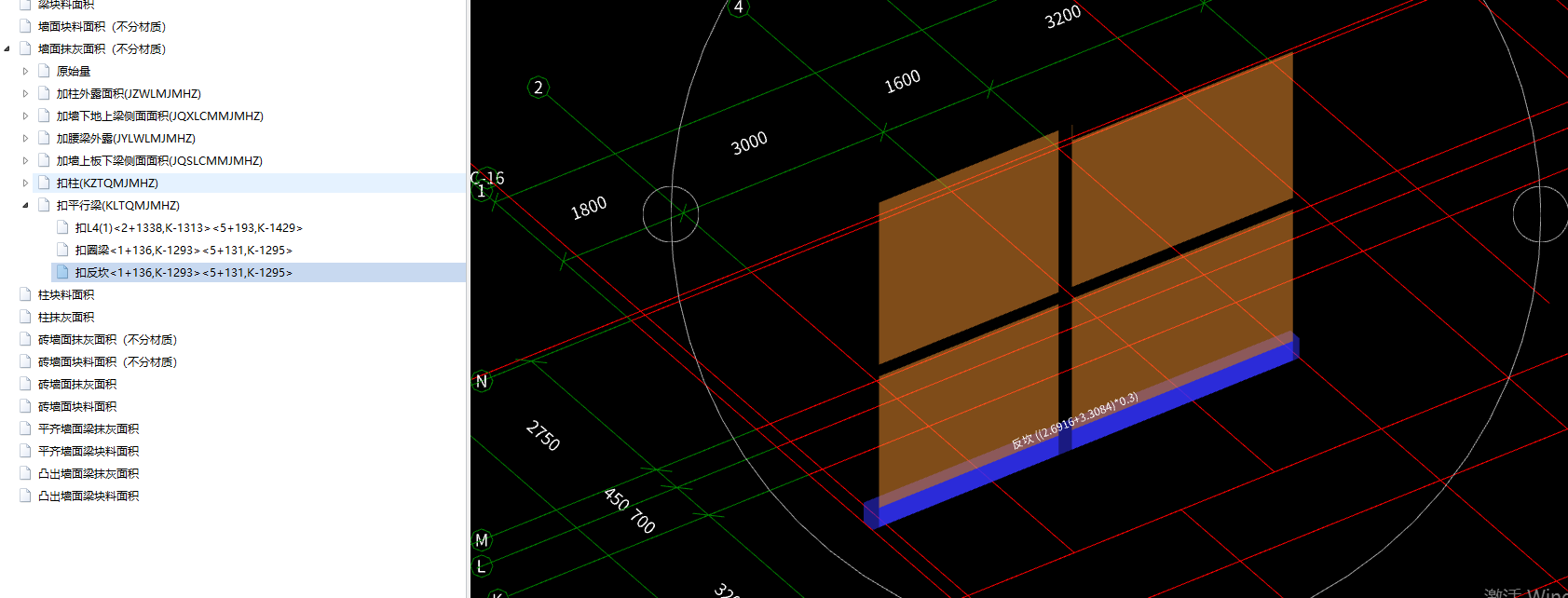The width and height of the screenshot is (1568, 598).
Task: Expand 加柱外露面积(JZWLMJMHZ) node
Action: point(26,94)
